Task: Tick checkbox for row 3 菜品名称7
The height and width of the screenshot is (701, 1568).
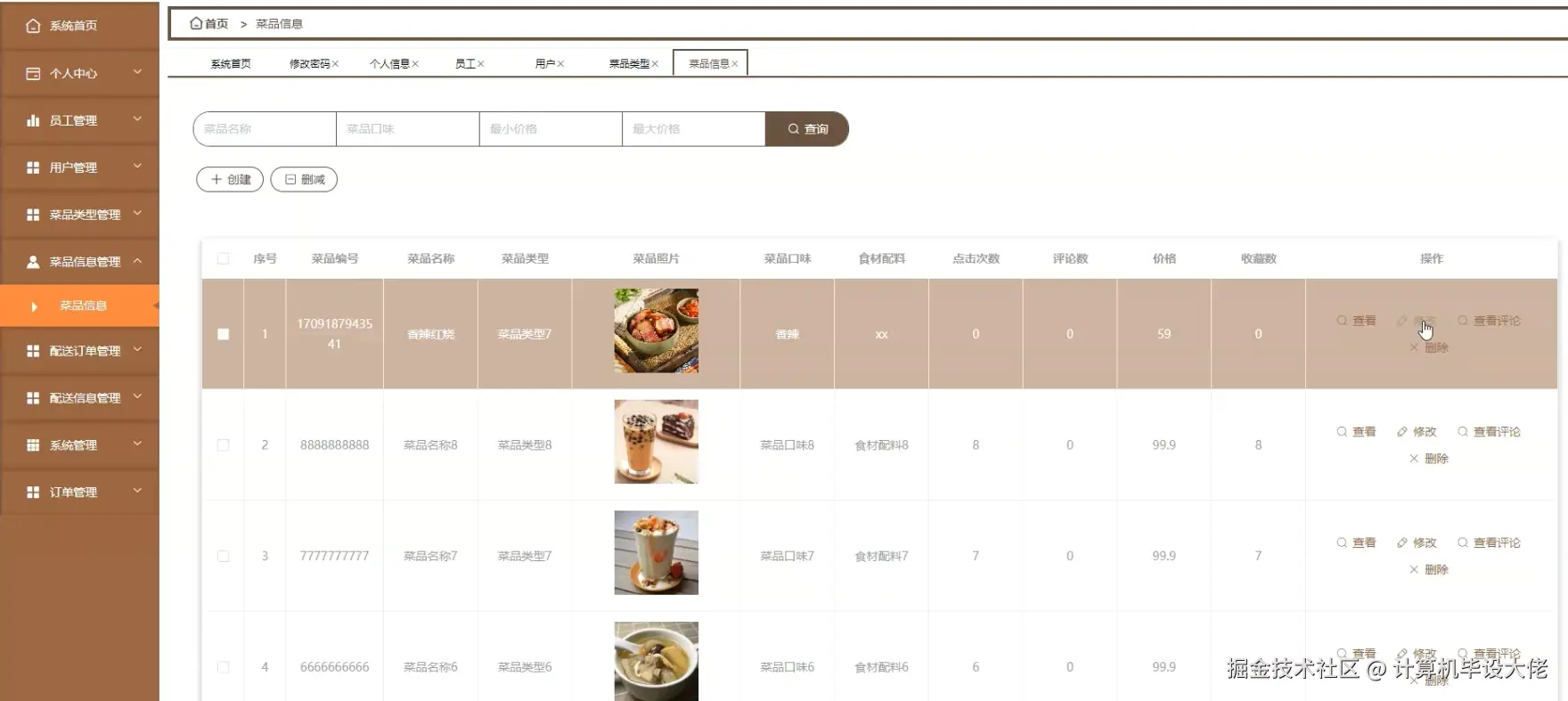Action: (x=223, y=557)
